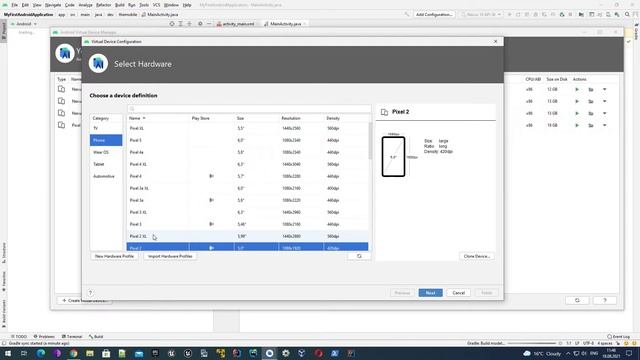Start the third AVD using its green play icon
640x360 pixels.
coord(577,113)
